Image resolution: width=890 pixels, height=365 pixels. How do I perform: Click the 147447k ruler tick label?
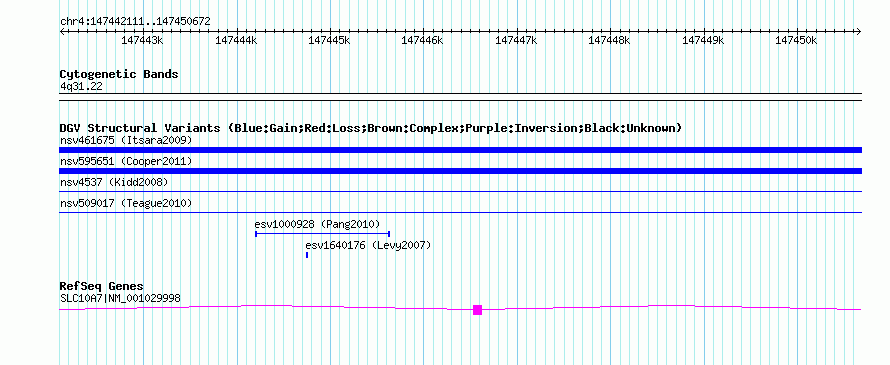point(516,40)
